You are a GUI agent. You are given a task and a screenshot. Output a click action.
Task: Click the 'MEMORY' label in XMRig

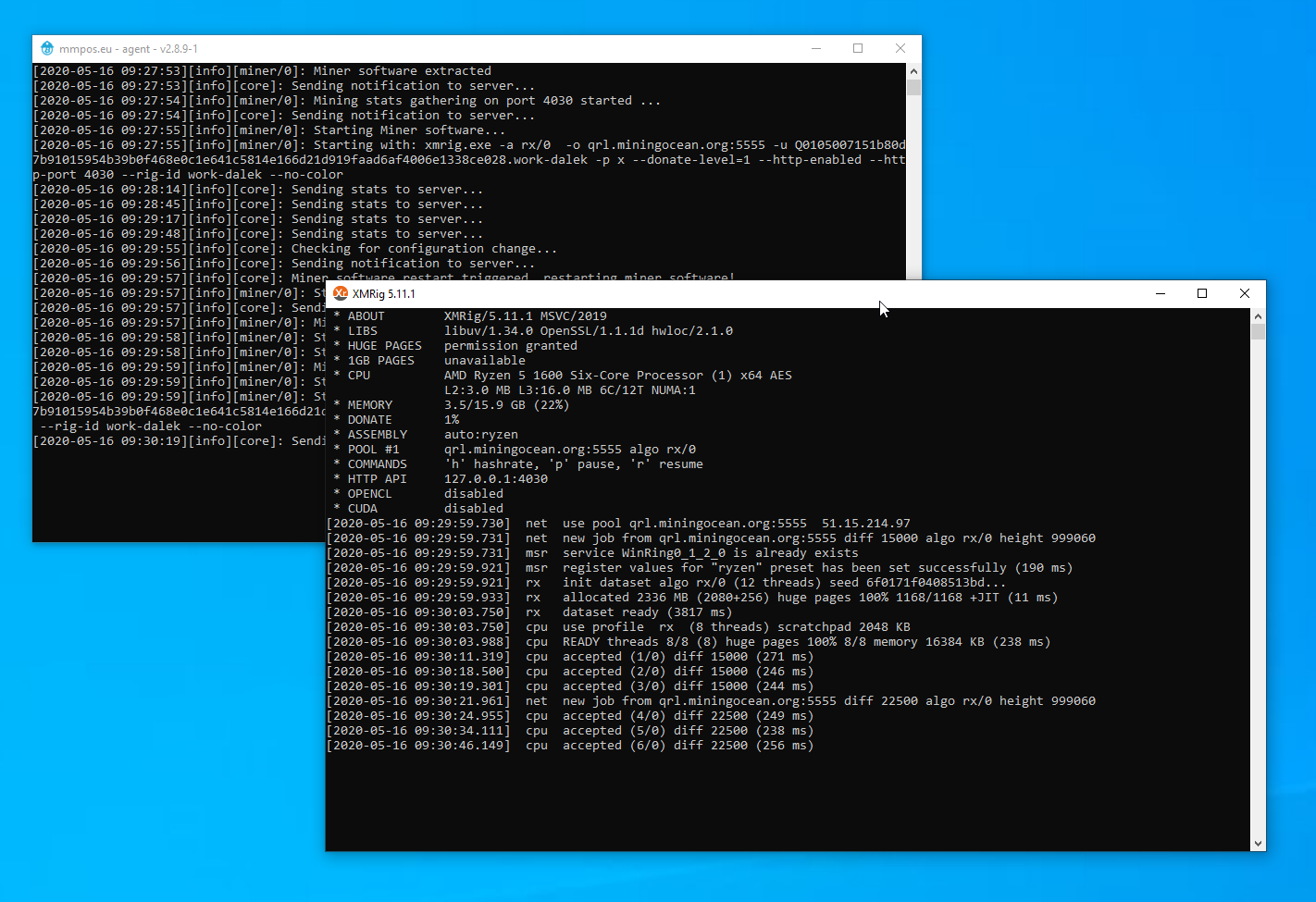[x=369, y=404]
